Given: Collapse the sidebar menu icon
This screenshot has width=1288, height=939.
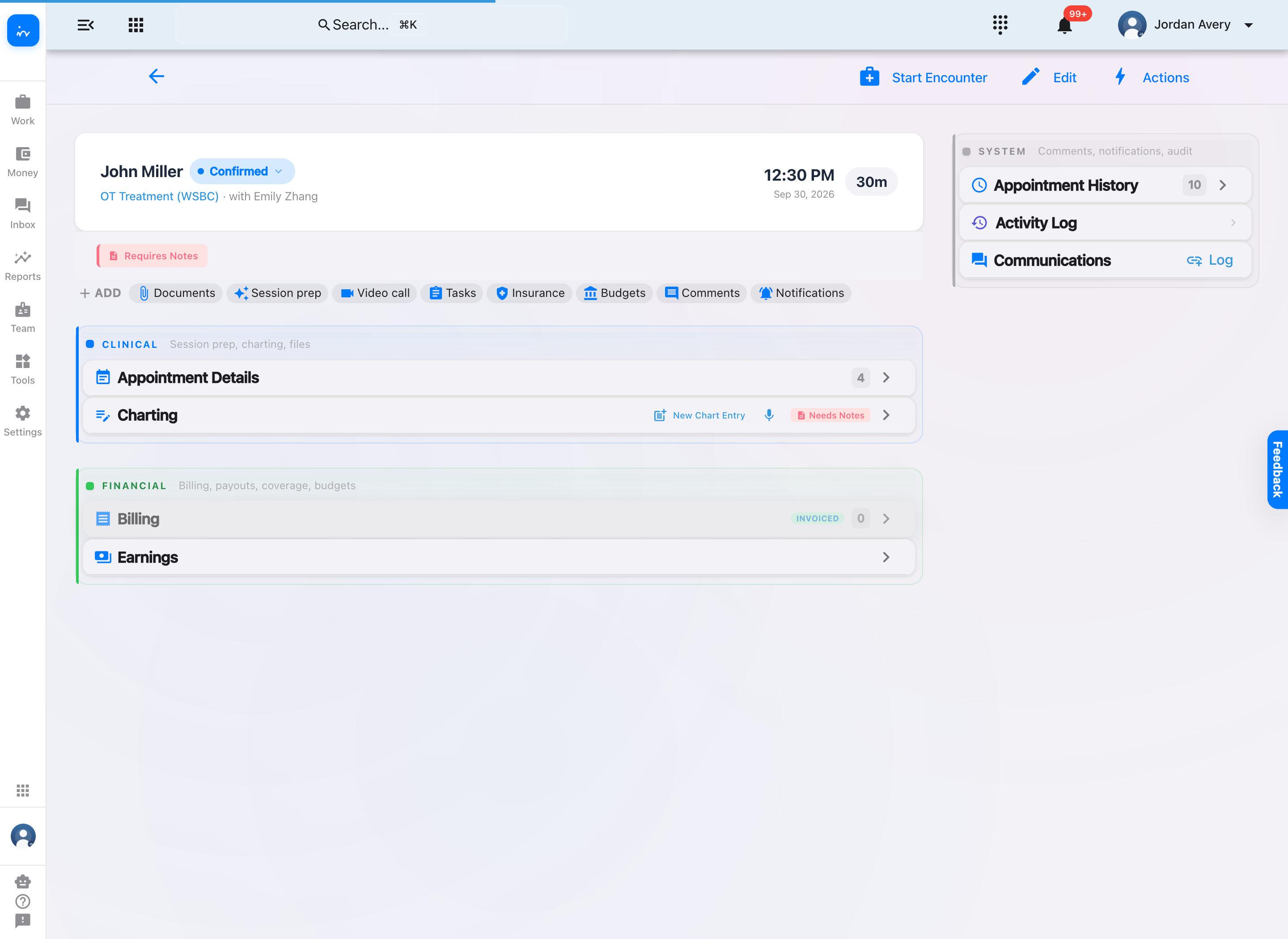Looking at the screenshot, I should (x=85, y=25).
